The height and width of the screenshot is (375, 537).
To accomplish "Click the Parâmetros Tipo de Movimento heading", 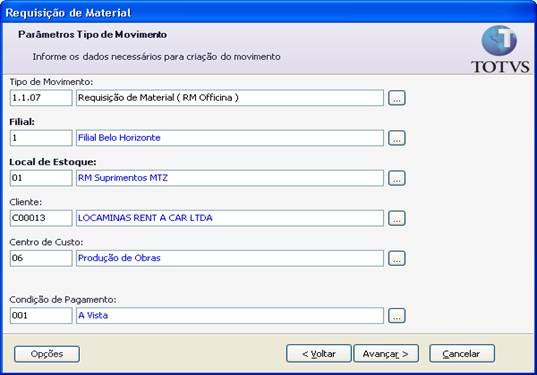I will [x=92, y=35].
